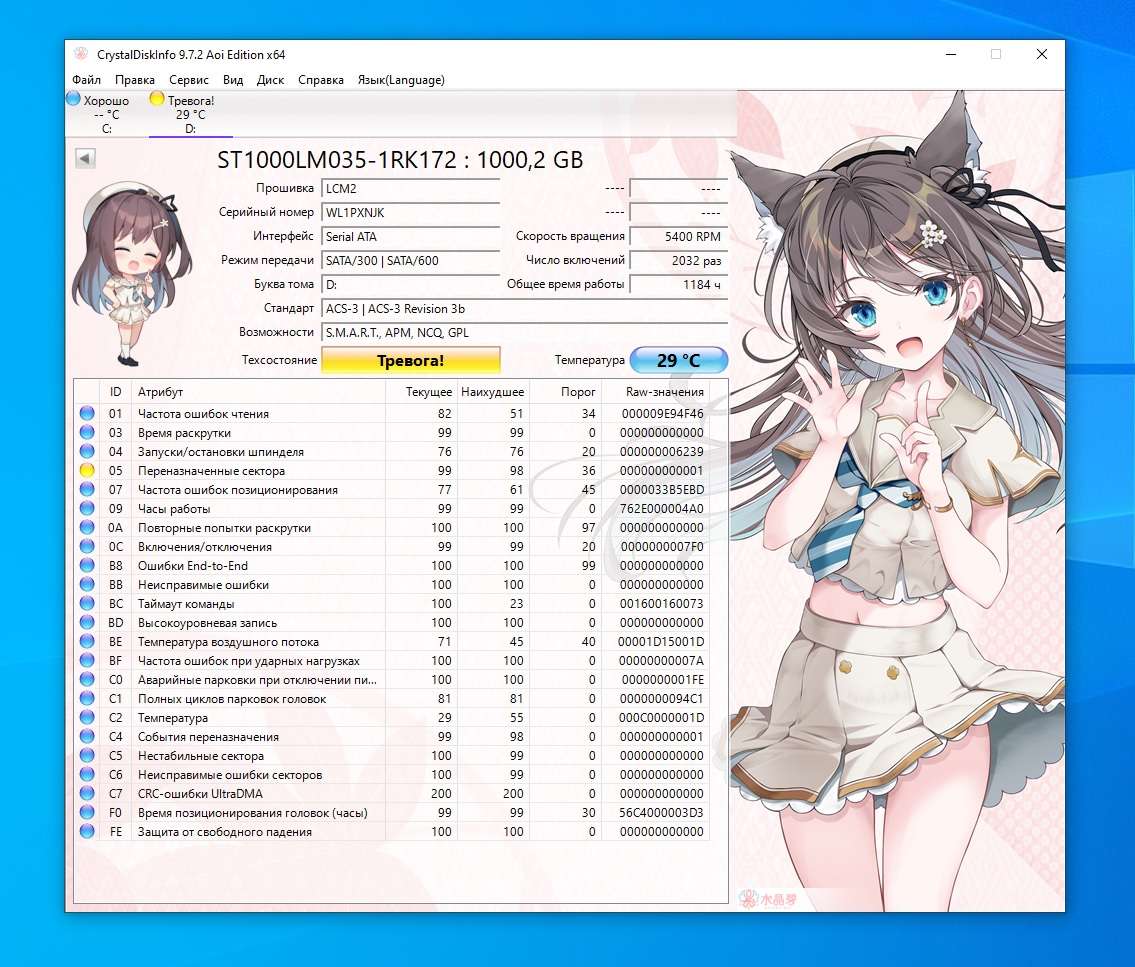Click the Возможности field S.M.A.R.T., APM, NCQ, GPL
The image size is (1135, 967).
tap(524, 333)
